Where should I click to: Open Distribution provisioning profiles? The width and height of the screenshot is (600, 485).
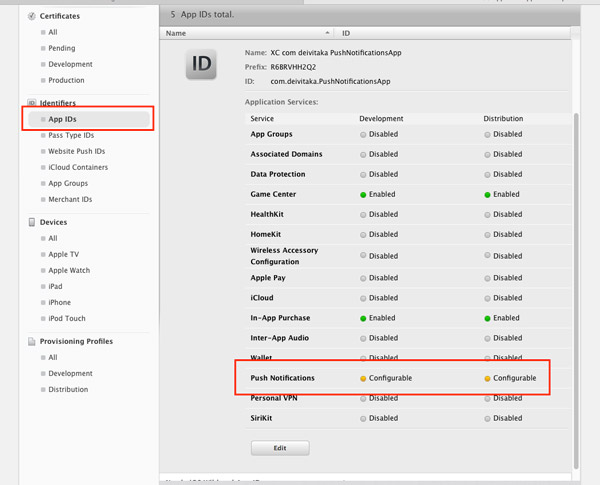pyautogui.click(x=68, y=389)
